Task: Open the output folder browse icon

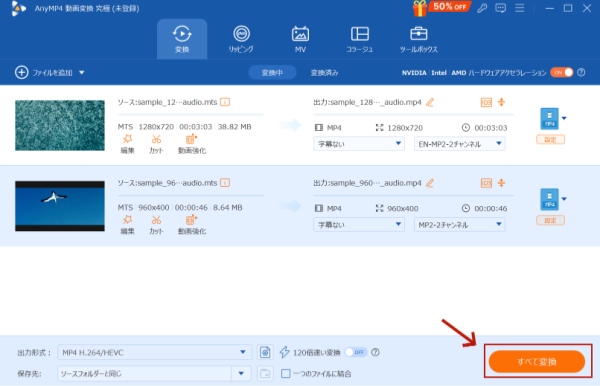Action: 265,373
